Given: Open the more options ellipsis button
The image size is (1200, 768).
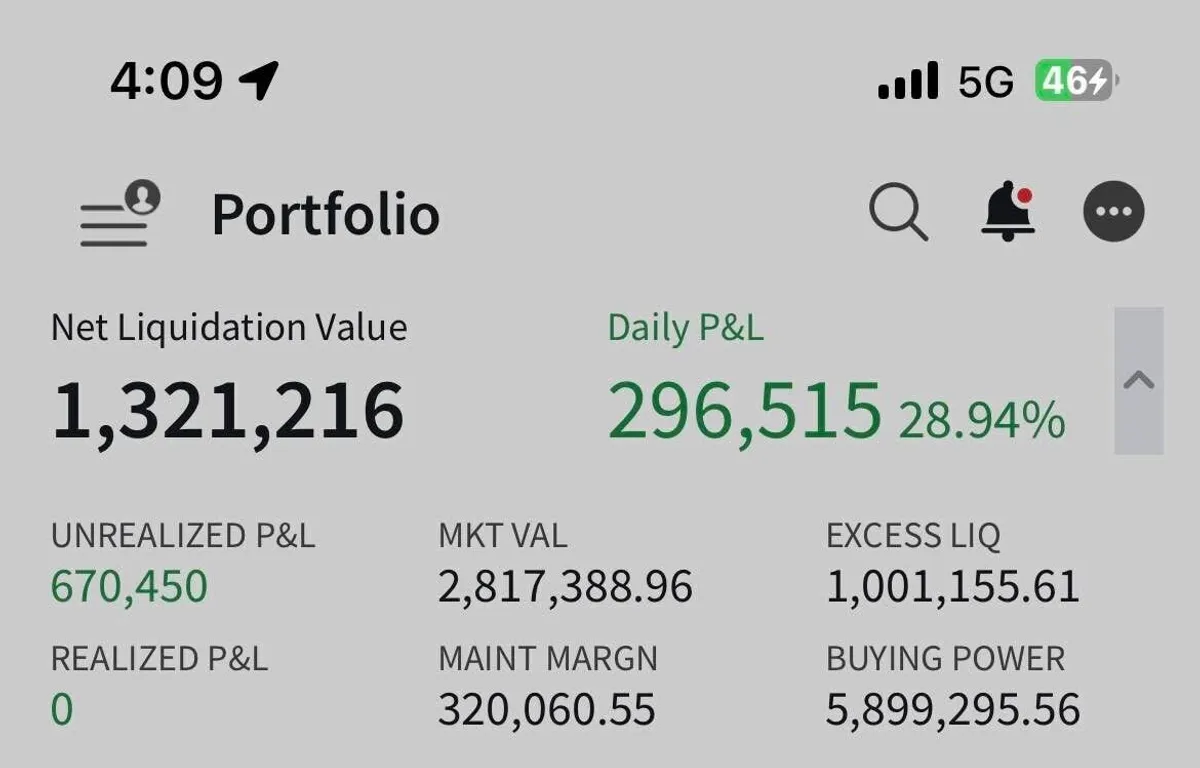Looking at the screenshot, I should 1114,213.
